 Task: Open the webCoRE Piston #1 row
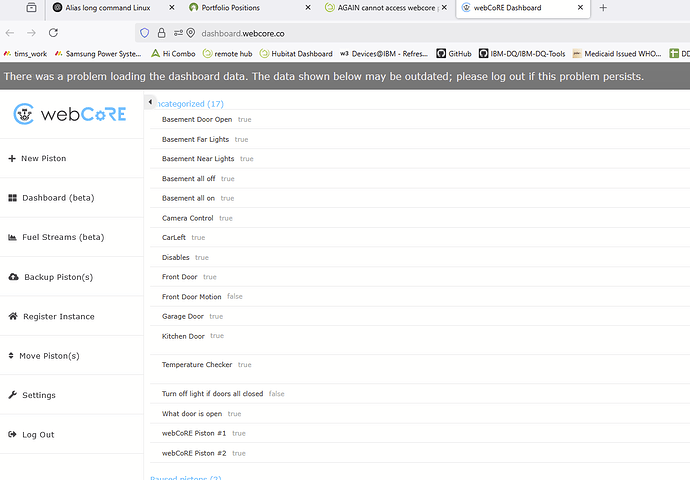(194, 433)
